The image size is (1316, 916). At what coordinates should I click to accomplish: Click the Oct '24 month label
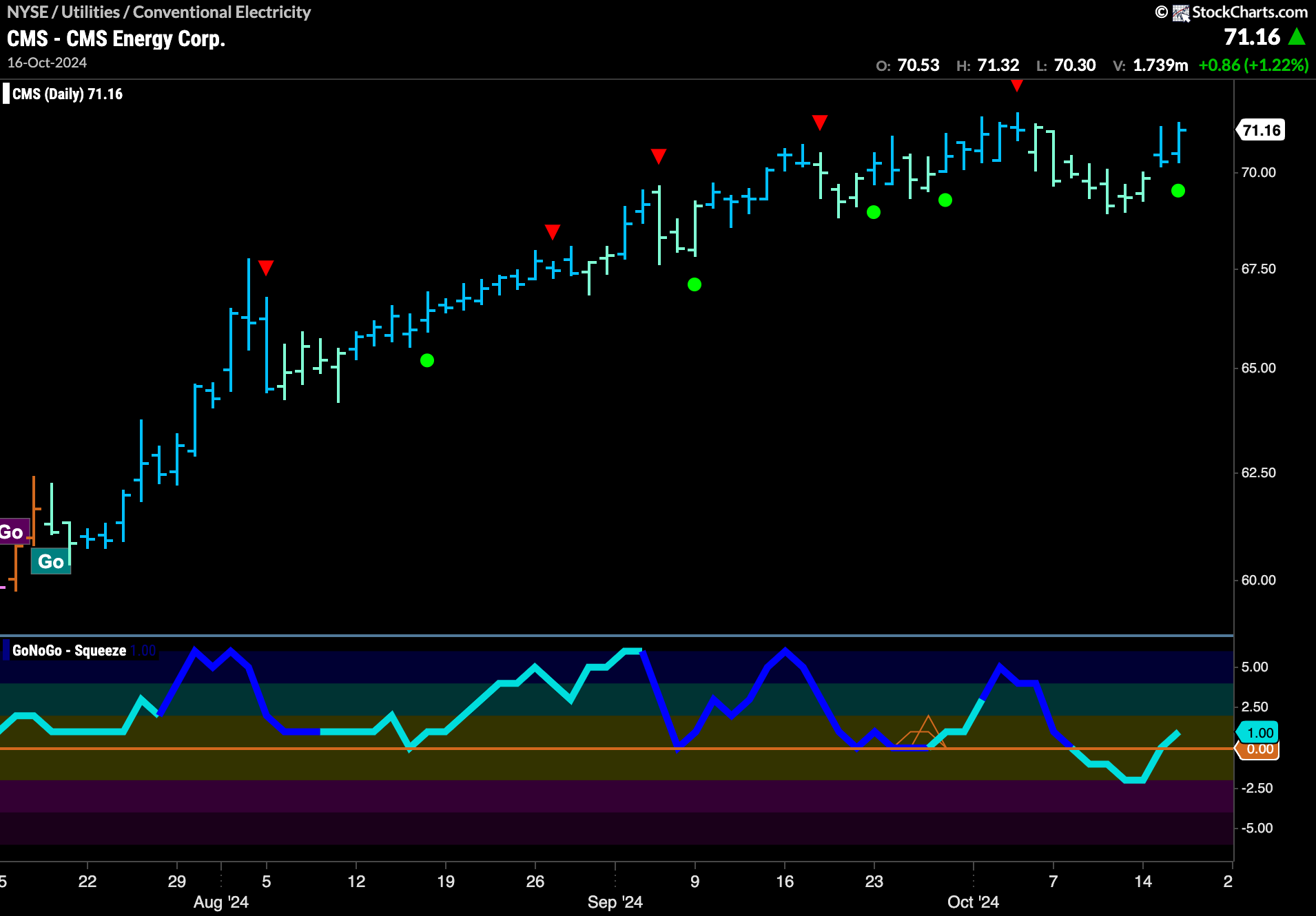(x=973, y=902)
